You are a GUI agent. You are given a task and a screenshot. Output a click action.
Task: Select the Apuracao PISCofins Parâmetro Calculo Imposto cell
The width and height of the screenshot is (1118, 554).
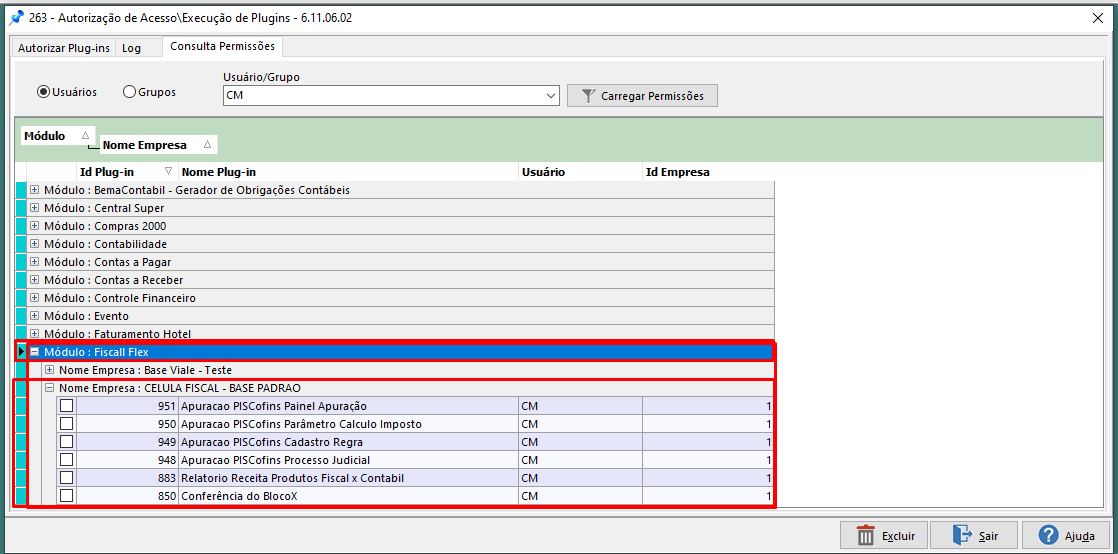point(349,424)
